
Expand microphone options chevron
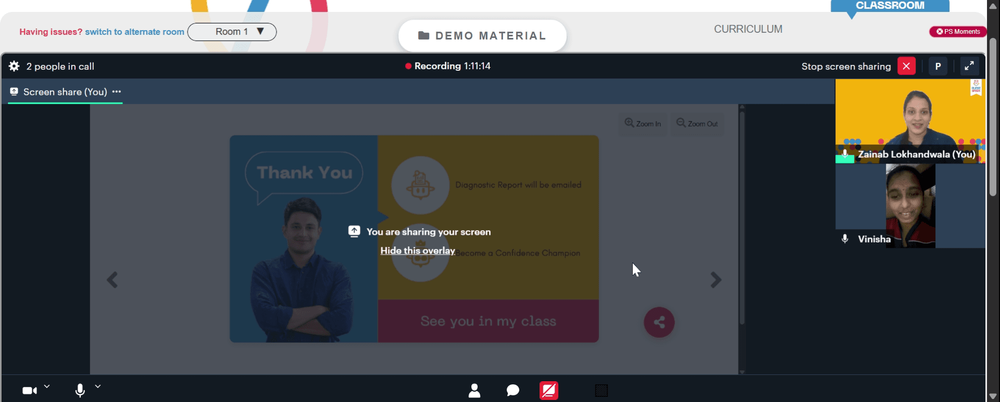click(x=98, y=386)
